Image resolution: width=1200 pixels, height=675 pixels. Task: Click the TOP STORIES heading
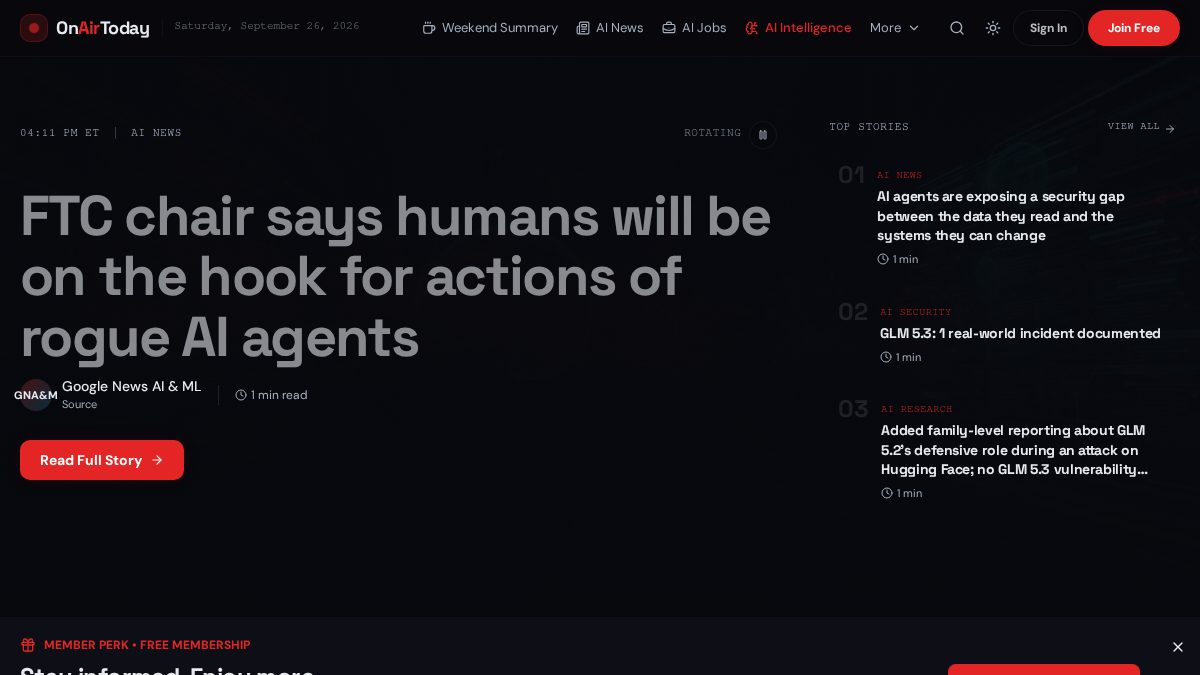pos(869,127)
